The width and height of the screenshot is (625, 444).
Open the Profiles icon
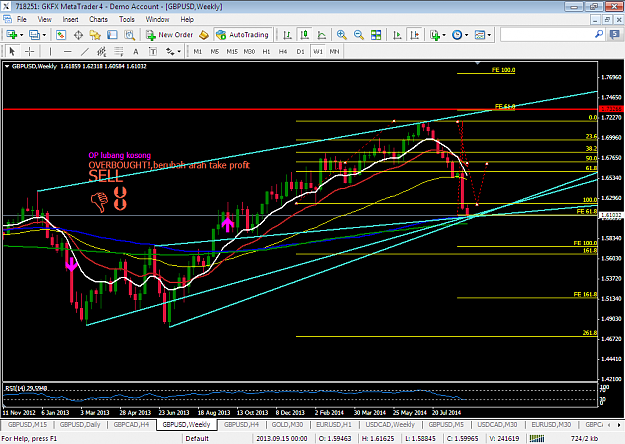(34, 35)
